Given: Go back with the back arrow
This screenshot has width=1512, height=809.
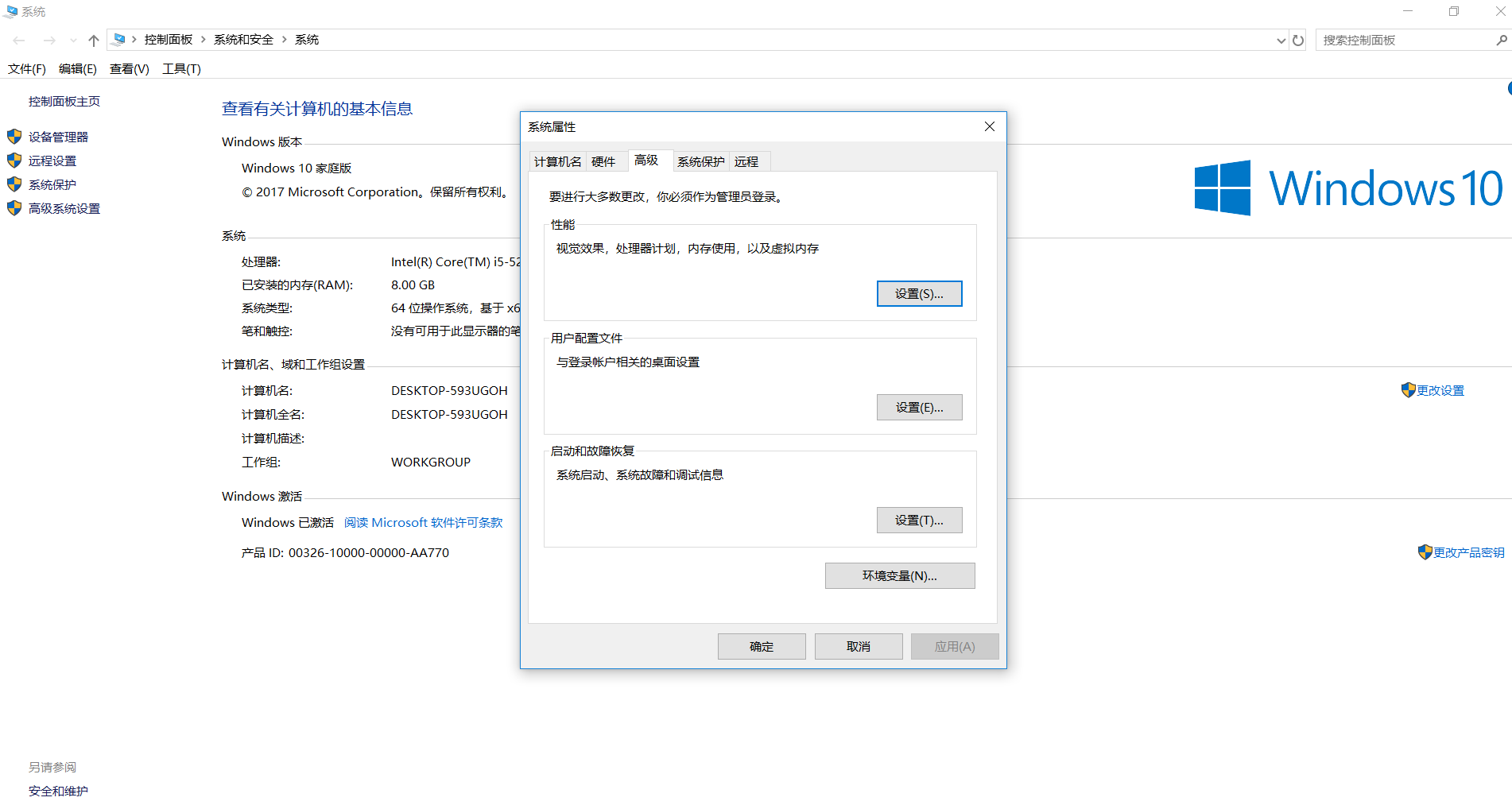Looking at the screenshot, I should [19, 40].
